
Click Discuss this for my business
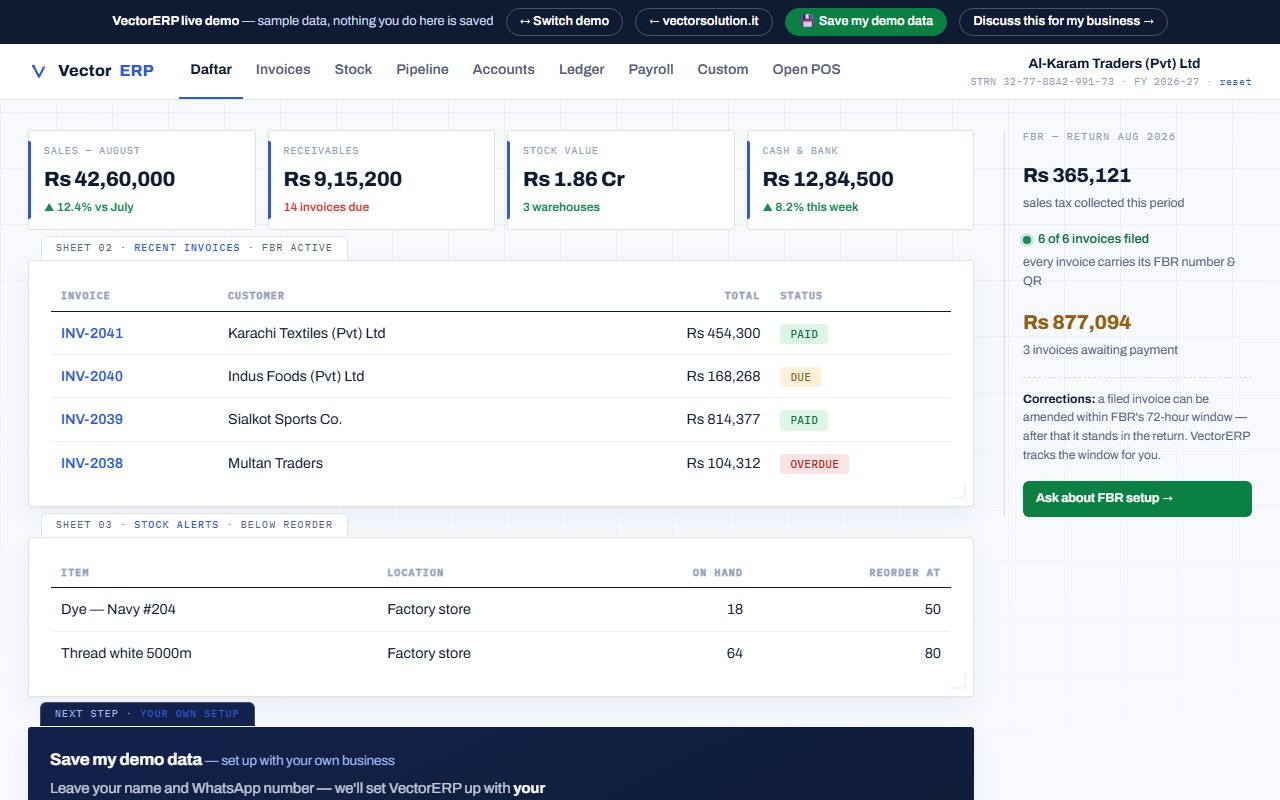1062,21
